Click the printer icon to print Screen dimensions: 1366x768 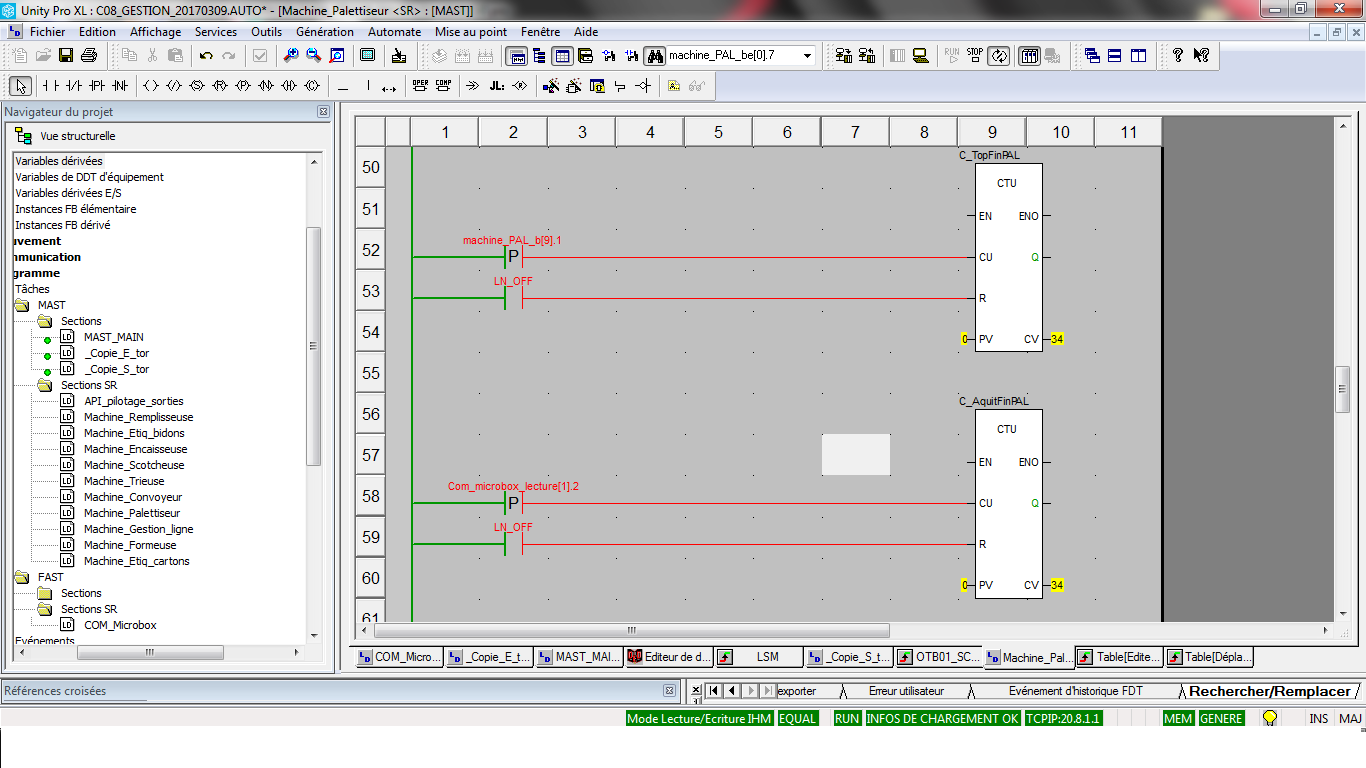coord(88,56)
